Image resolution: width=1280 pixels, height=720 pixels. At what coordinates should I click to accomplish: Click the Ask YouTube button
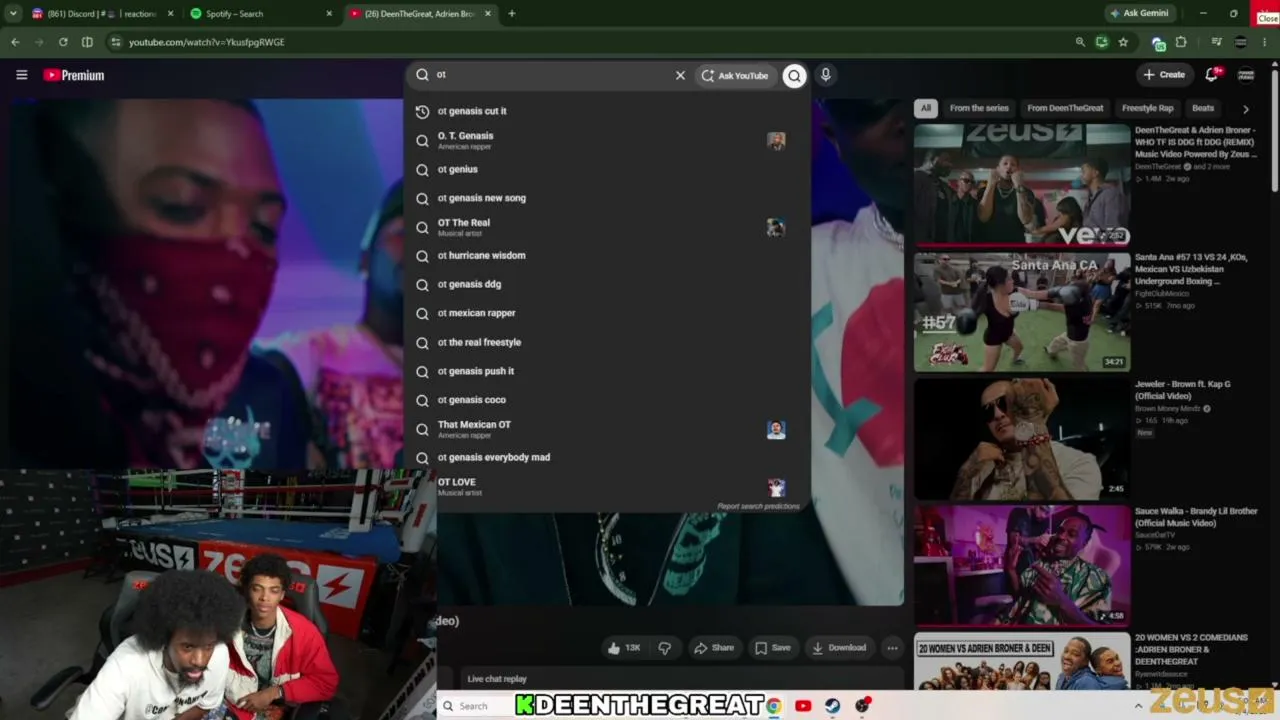click(x=735, y=75)
